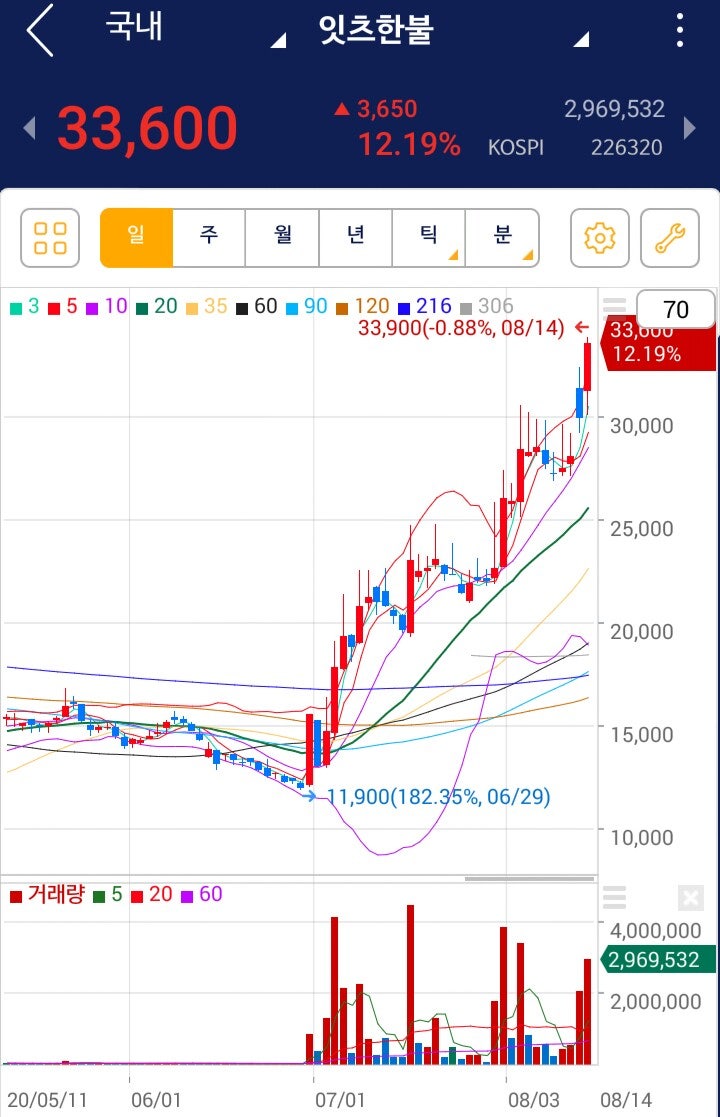720x1117 pixels.
Task: Toggle the volume 5-day average legend
Action: 108,895
